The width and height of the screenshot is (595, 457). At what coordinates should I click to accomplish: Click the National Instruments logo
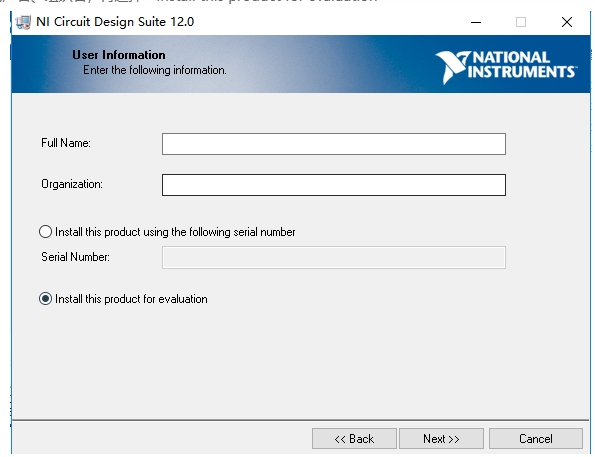click(x=506, y=67)
